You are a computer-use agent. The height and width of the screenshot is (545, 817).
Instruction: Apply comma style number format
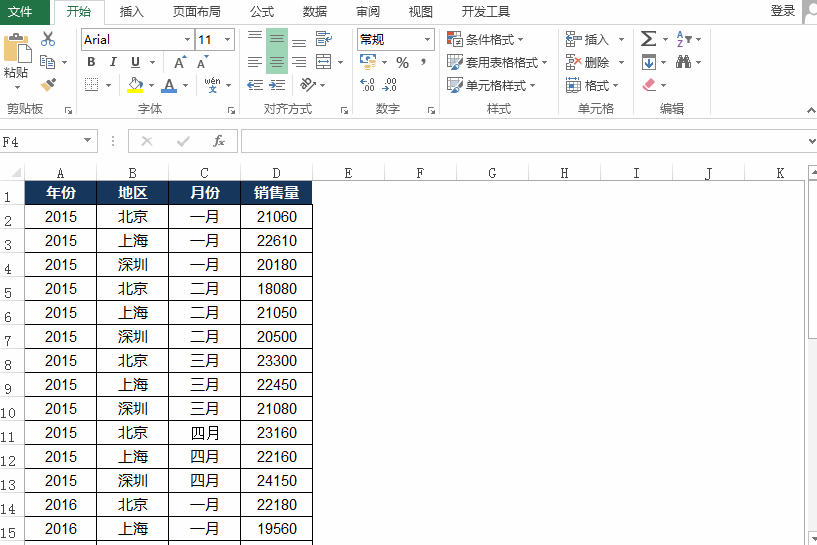click(x=424, y=63)
